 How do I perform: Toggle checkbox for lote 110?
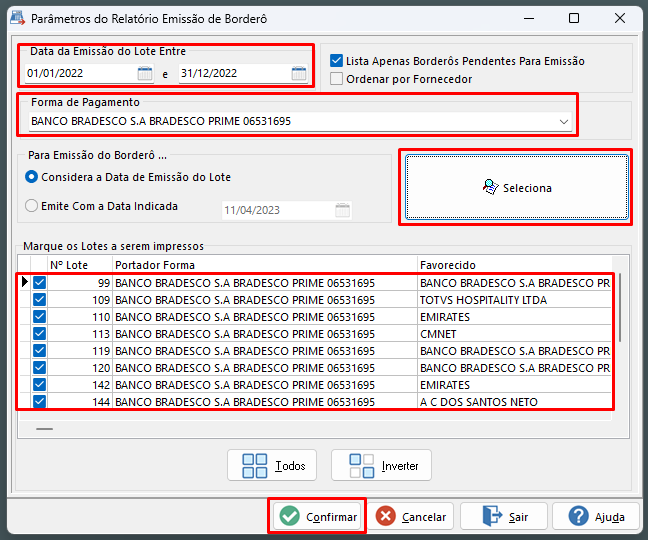[x=40, y=316]
